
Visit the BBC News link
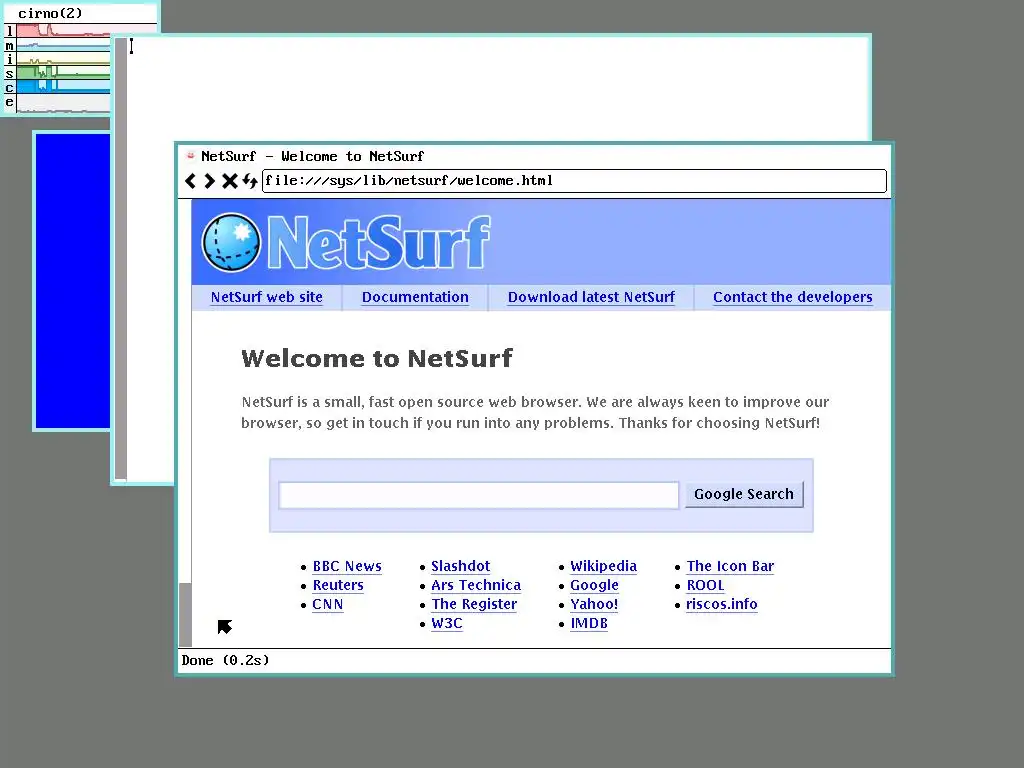(x=347, y=566)
